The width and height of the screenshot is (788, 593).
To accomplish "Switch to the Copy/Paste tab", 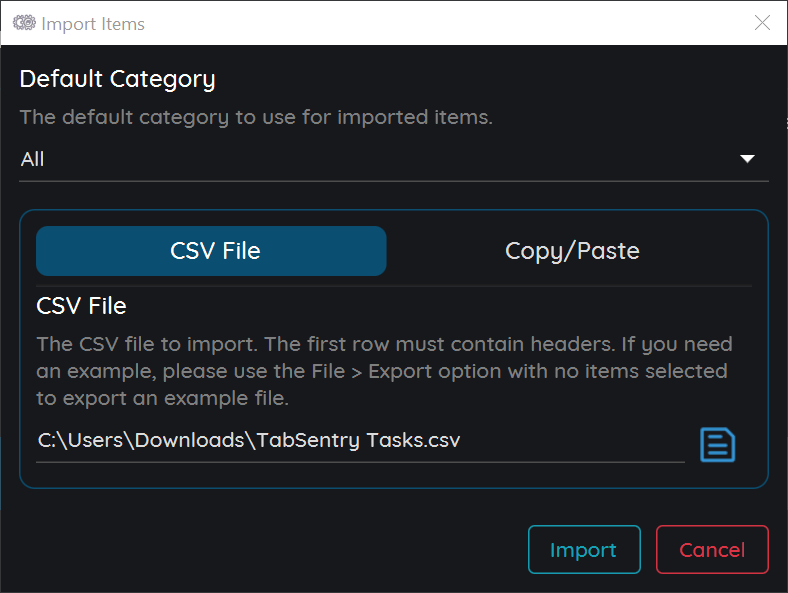I will click(x=572, y=251).
